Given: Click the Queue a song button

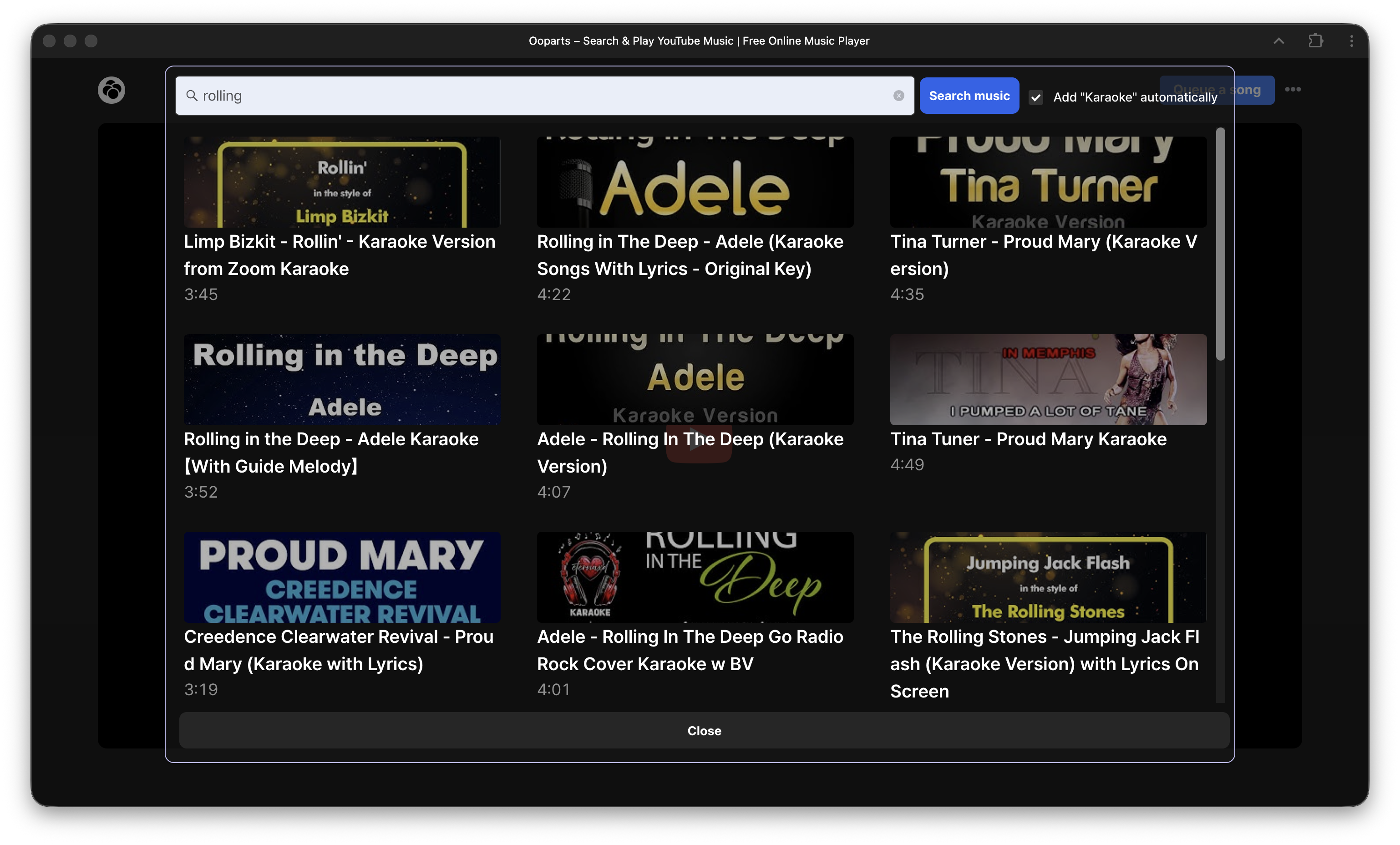Looking at the screenshot, I should pyautogui.click(x=1254, y=90).
